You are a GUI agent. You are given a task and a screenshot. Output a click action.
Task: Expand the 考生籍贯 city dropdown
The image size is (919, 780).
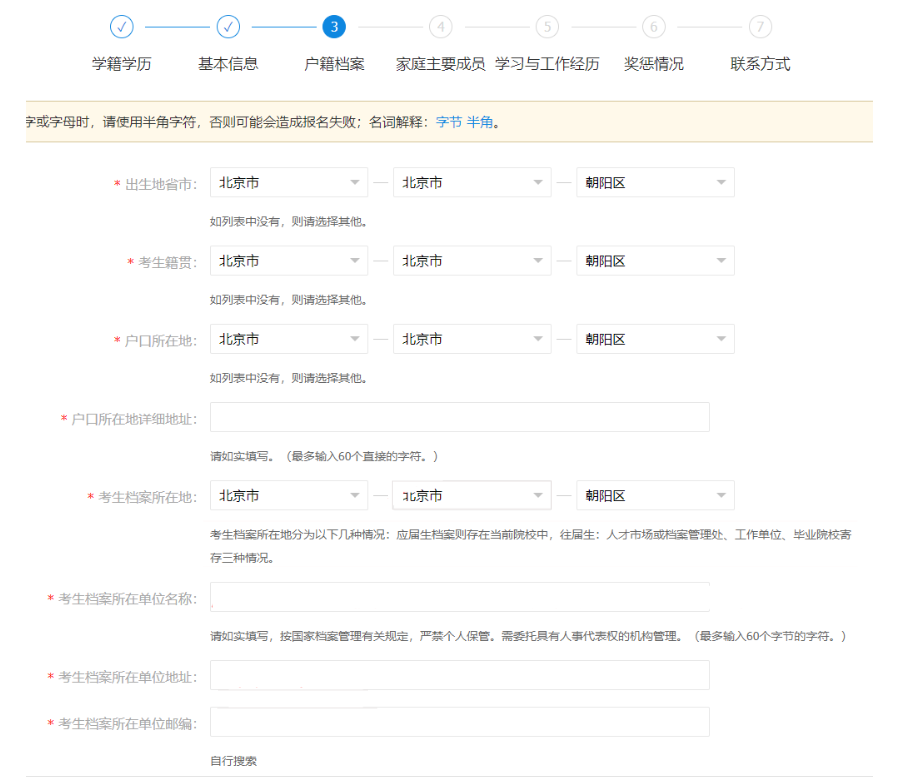(472, 261)
